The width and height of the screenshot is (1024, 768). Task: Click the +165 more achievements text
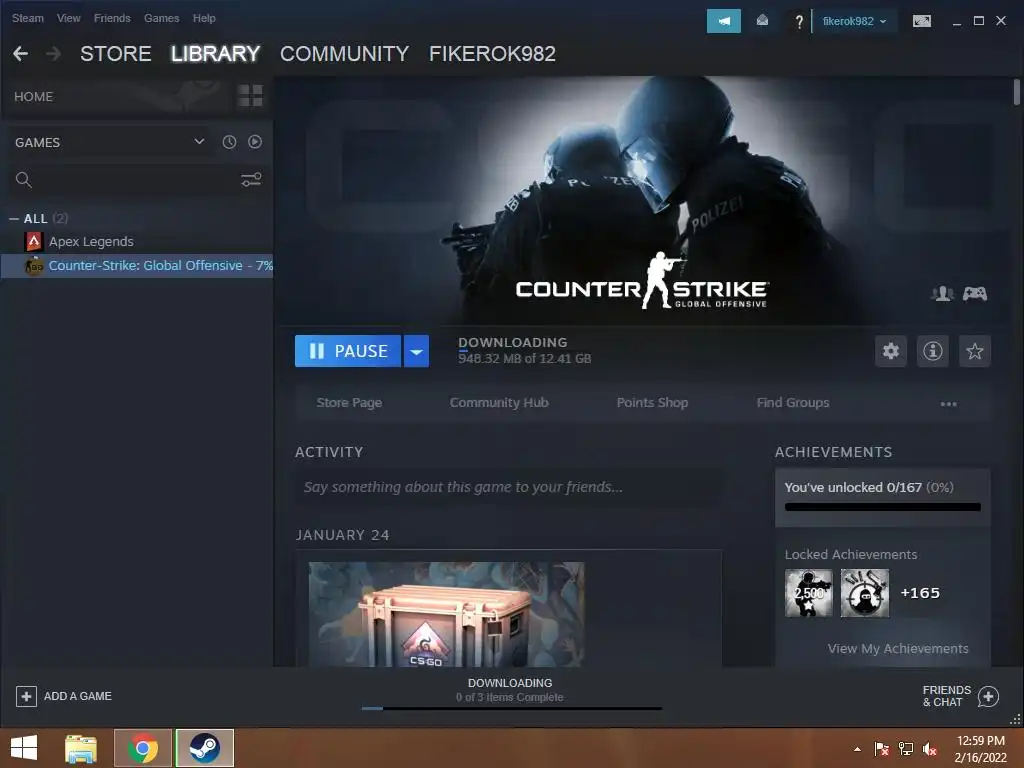click(x=920, y=593)
